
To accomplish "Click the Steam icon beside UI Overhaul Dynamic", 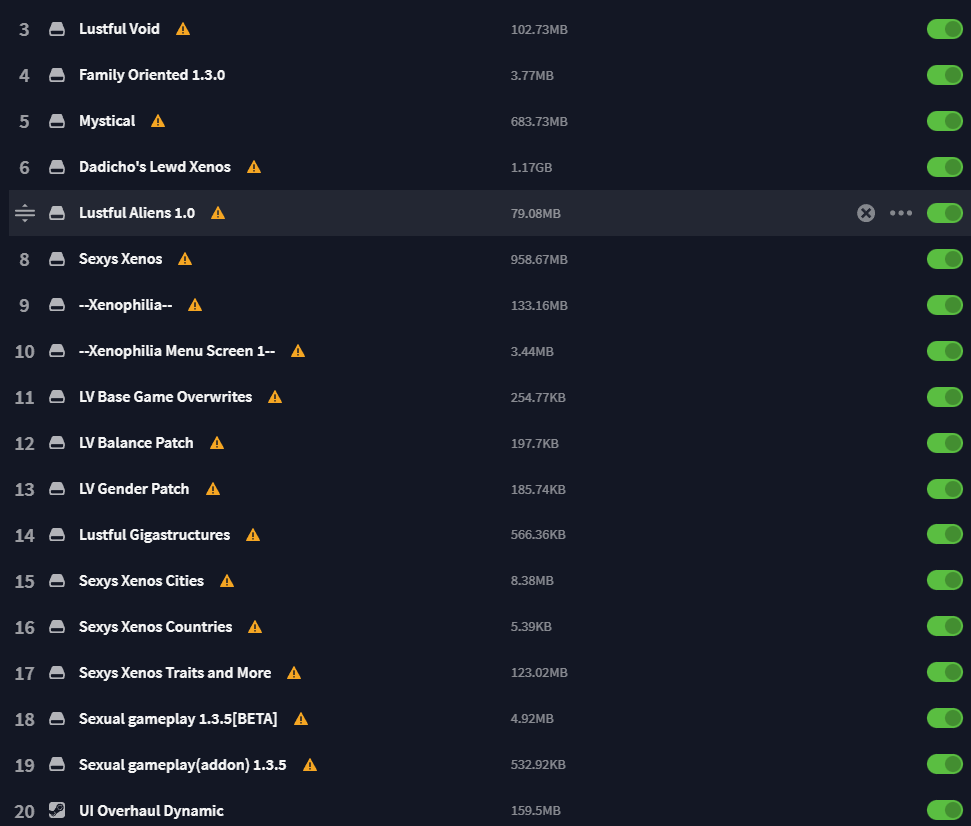I will point(57,810).
